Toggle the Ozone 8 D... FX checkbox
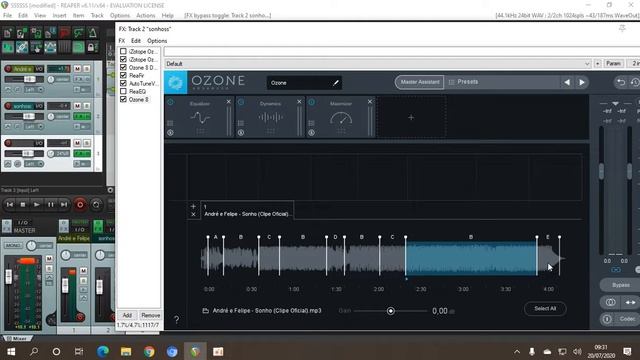Image resolution: width=640 pixels, height=360 pixels. pos(123,67)
